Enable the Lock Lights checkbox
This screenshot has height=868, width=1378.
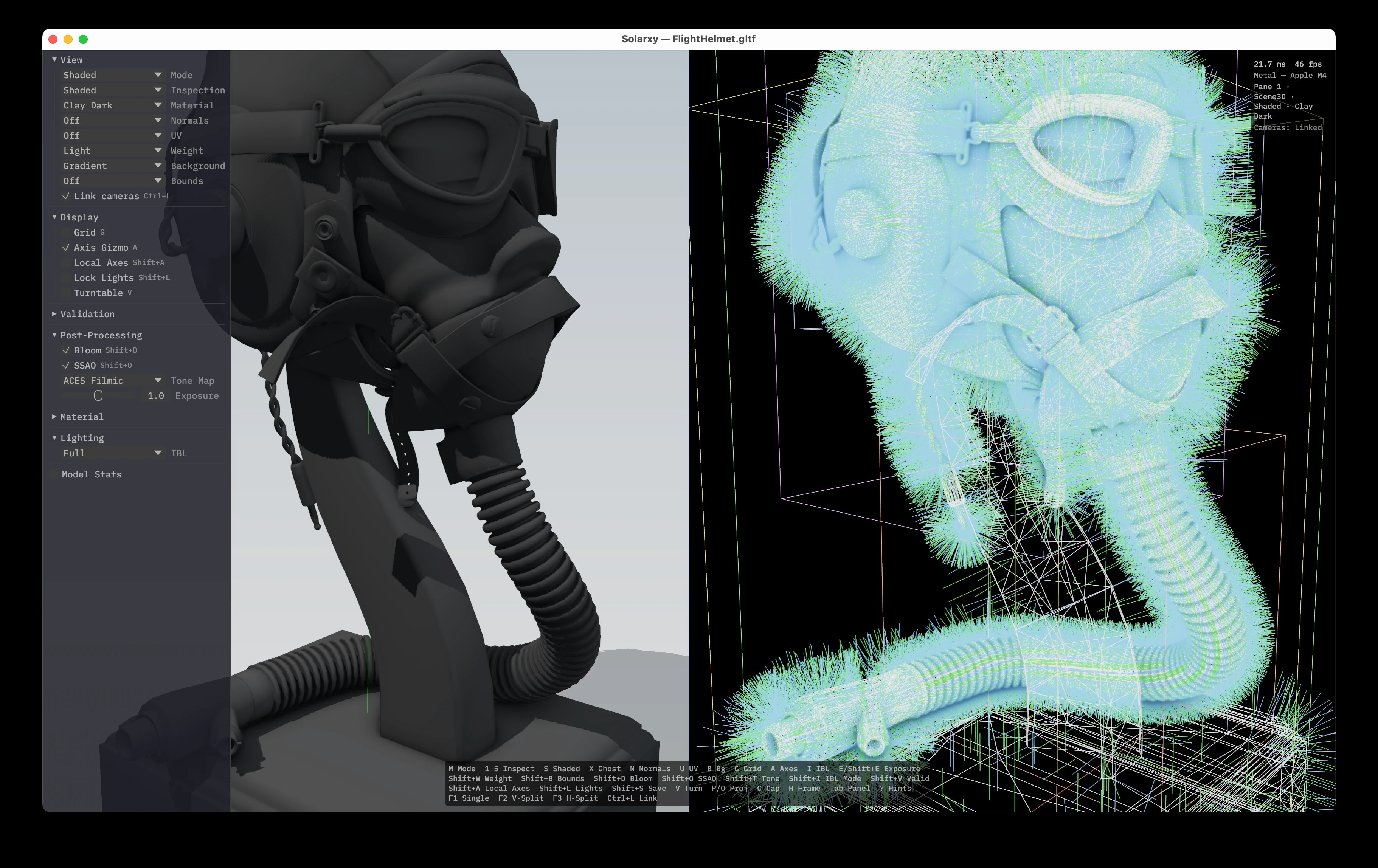[66, 277]
